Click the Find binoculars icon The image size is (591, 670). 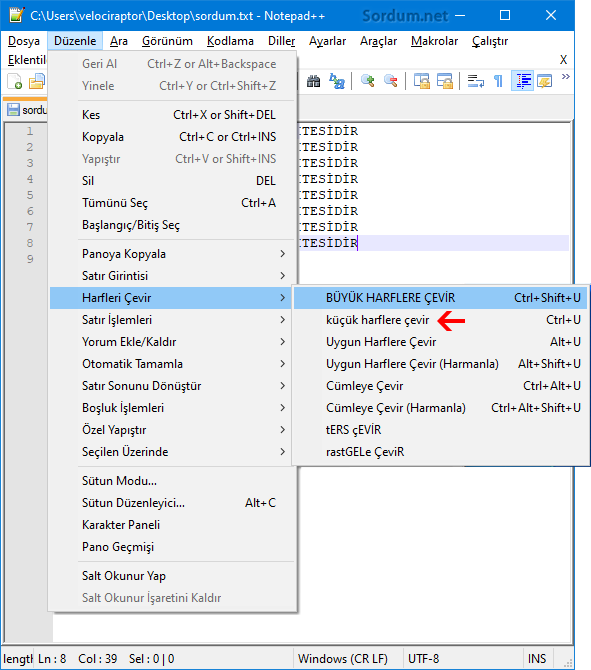pyautogui.click(x=314, y=81)
